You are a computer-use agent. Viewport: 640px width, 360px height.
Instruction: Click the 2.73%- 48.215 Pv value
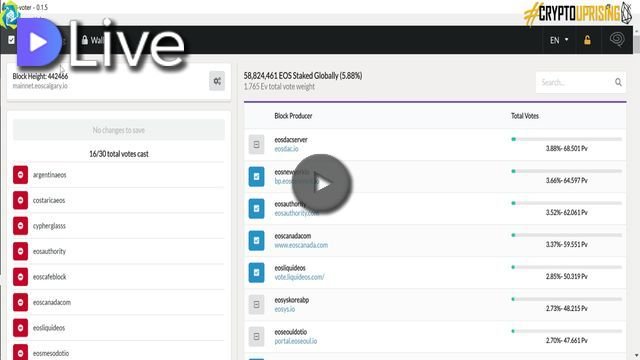tap(567, 309)
